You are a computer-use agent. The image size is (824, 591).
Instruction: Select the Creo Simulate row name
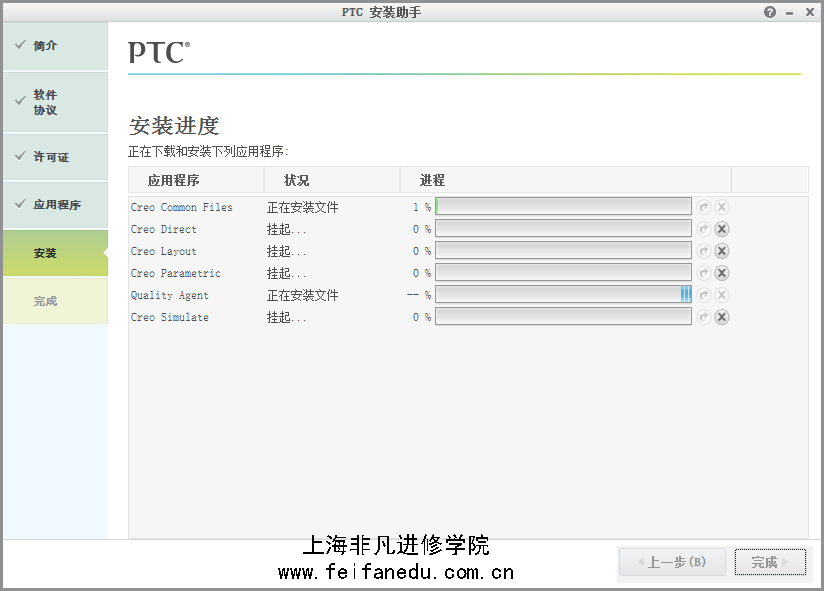(x=169, y=318)
